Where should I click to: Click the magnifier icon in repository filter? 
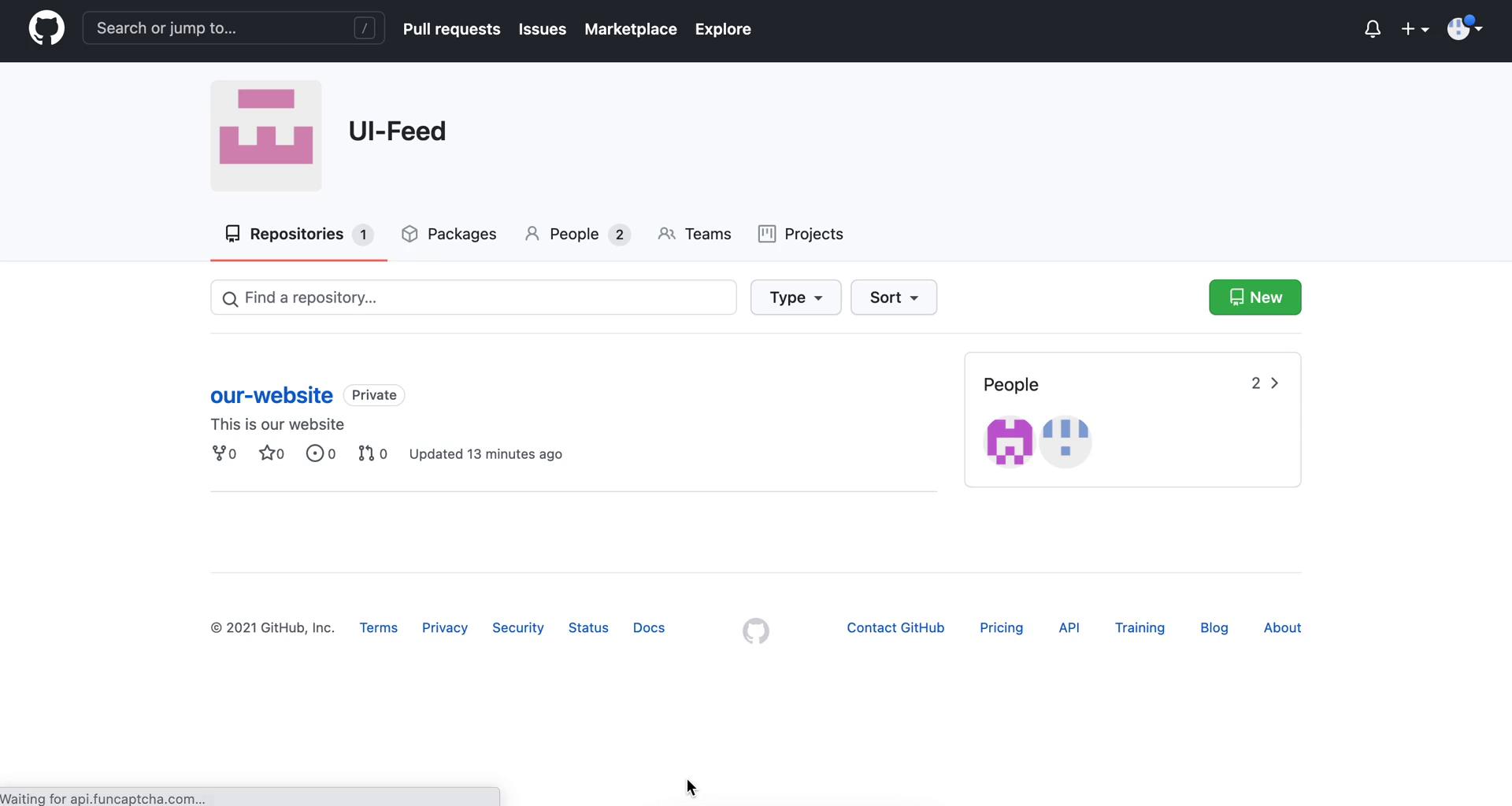230,299
